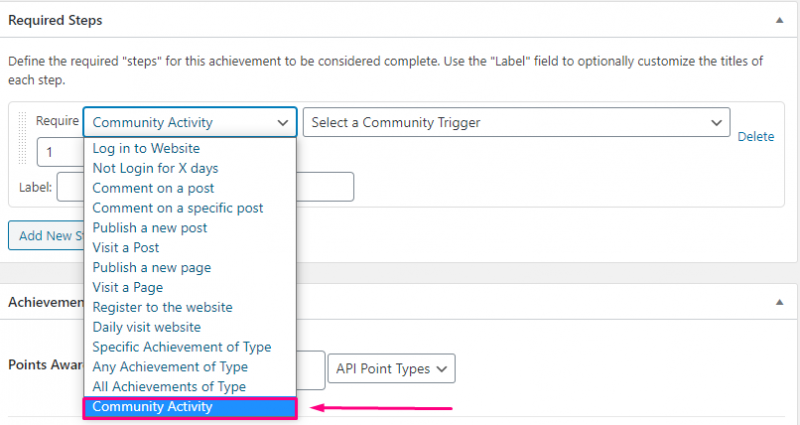Select the Log in to Website option
This screenshot has height=425, width=800.
coord(146,148)
